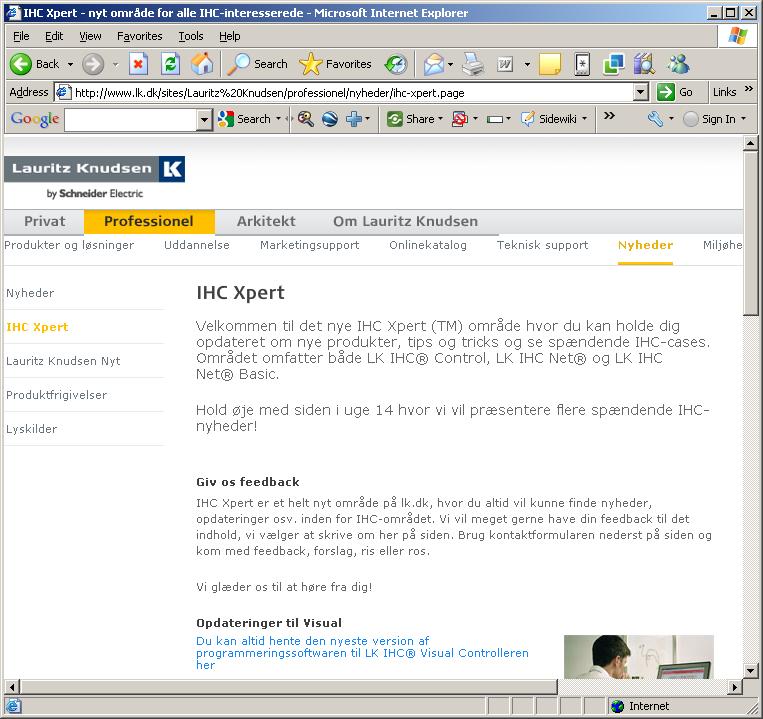The width and height of the screenshot is (763, 719).
Task: Open the Marketingsupport link
Action: click(309, 245)
